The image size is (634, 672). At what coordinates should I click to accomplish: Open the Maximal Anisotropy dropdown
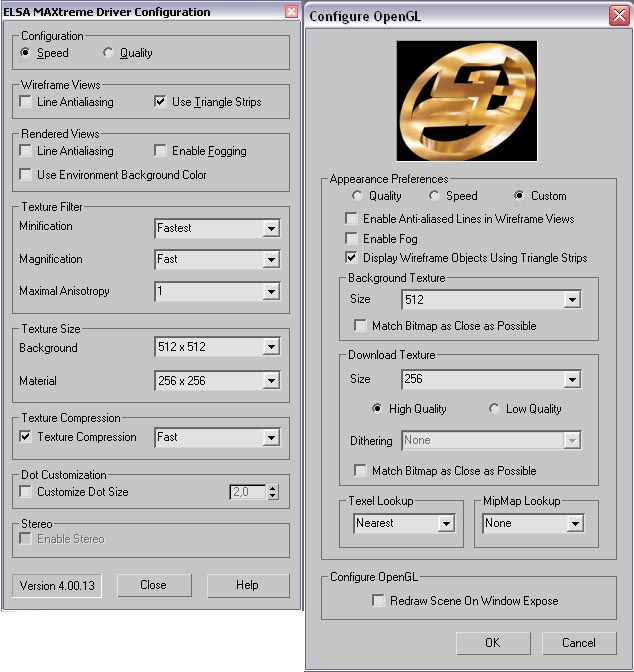[217, 291]
